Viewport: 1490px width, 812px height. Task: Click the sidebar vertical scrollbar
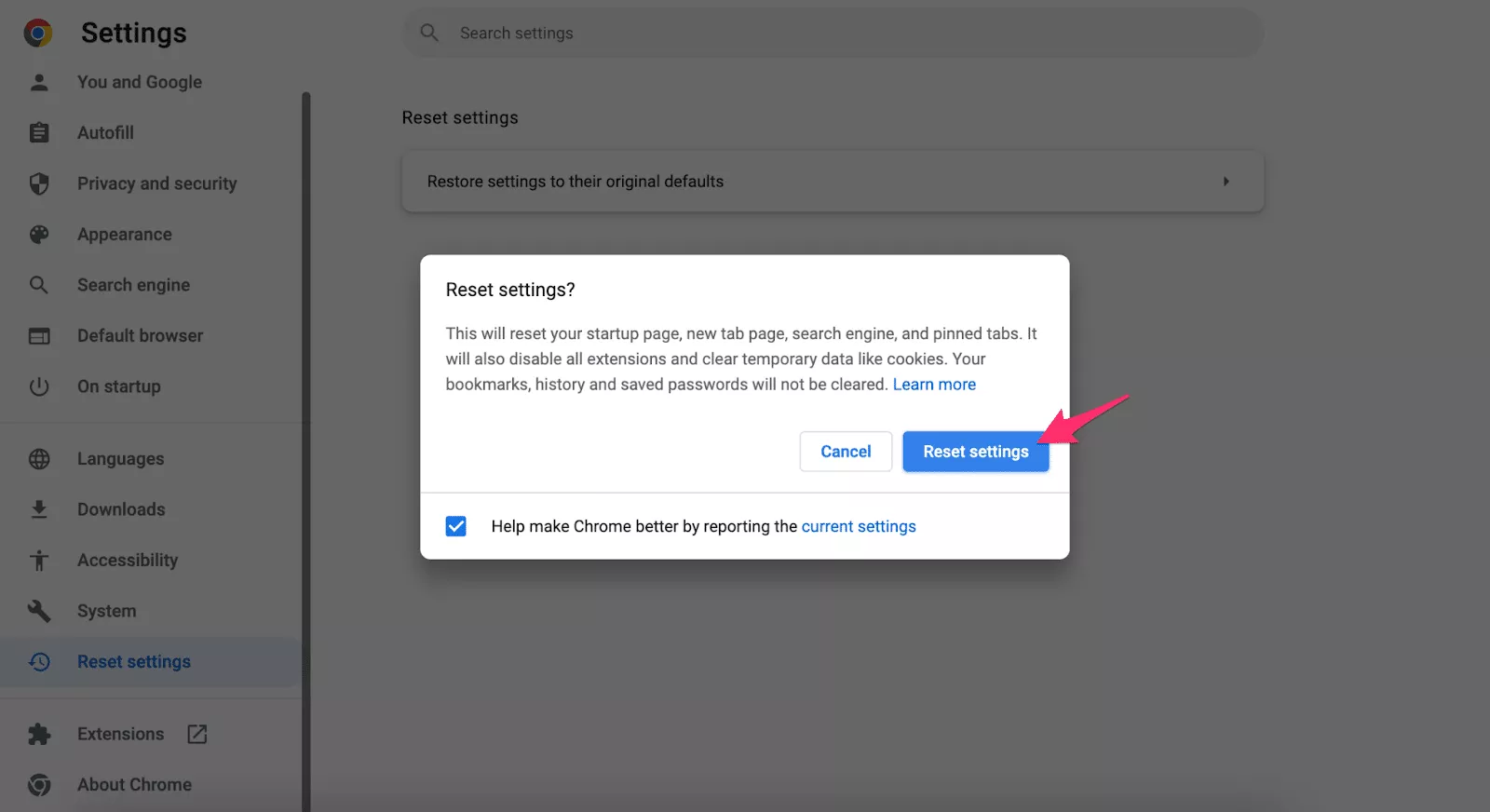(x=305, y=452)
